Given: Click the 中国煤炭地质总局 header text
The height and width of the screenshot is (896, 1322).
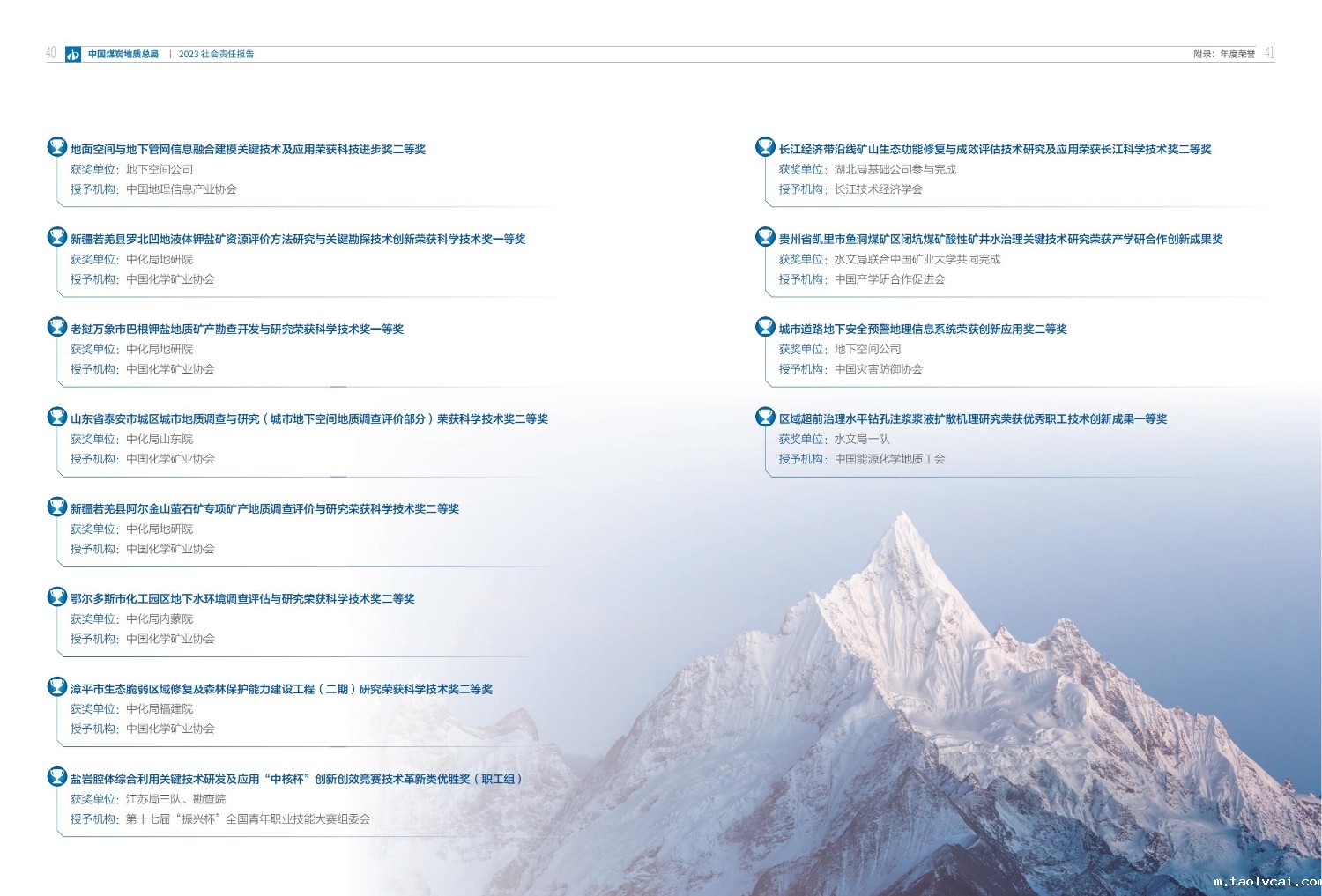Looking at the screenshot, I should tap(123, 54).
